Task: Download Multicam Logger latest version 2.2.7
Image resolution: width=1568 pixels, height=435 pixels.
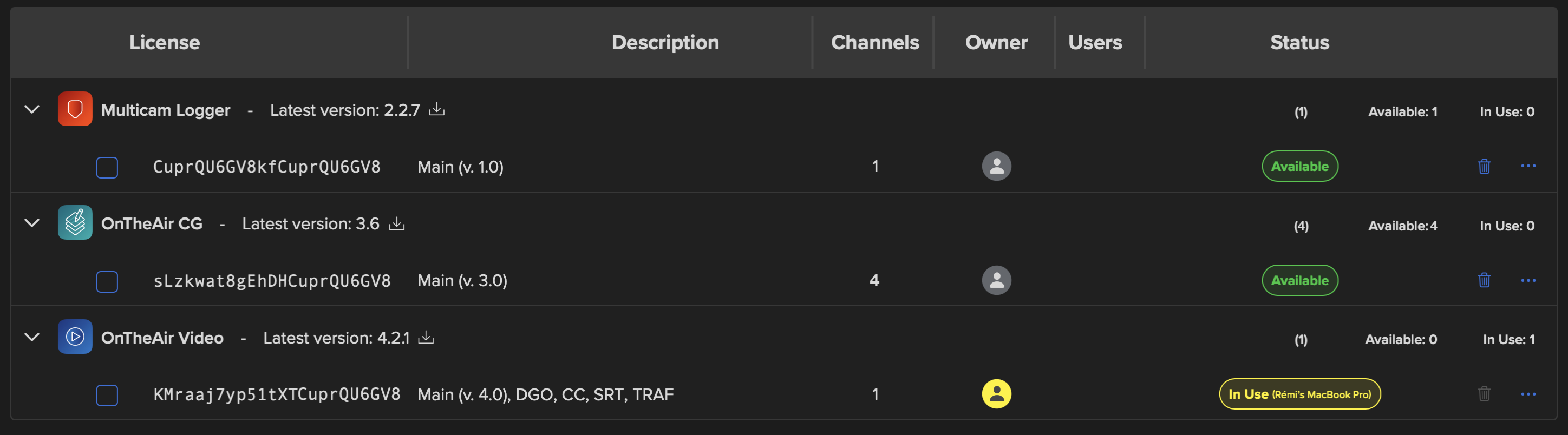Action: [x=436, y=109]
